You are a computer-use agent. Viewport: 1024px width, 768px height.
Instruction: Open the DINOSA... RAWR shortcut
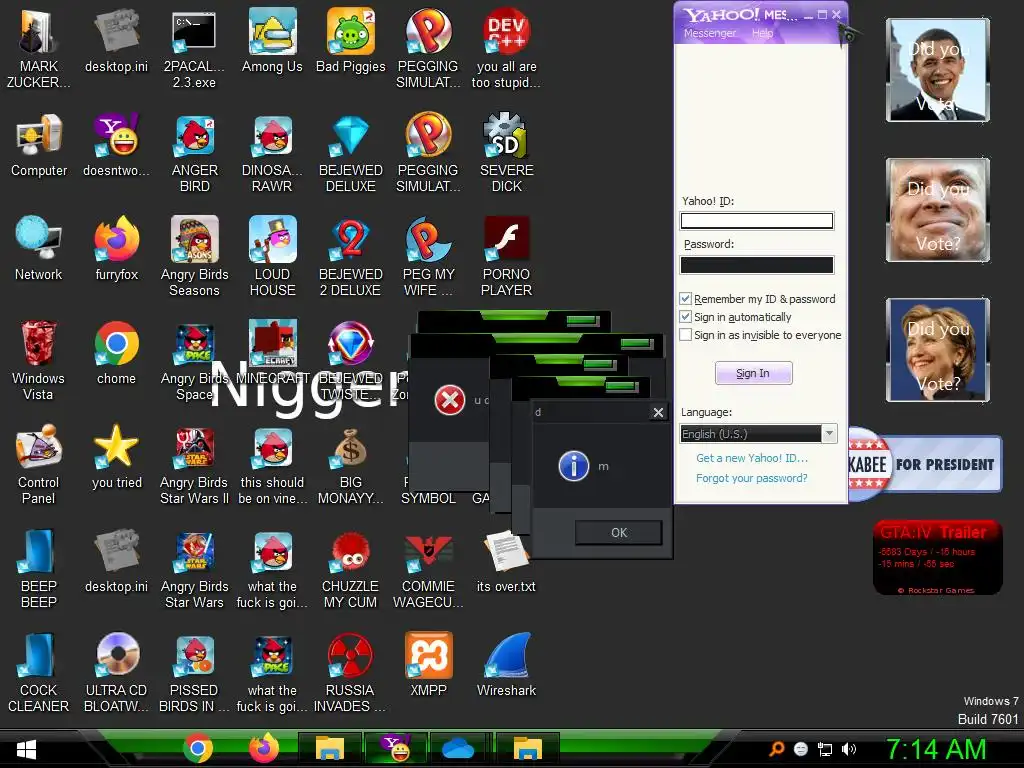(x=272, y=153)
